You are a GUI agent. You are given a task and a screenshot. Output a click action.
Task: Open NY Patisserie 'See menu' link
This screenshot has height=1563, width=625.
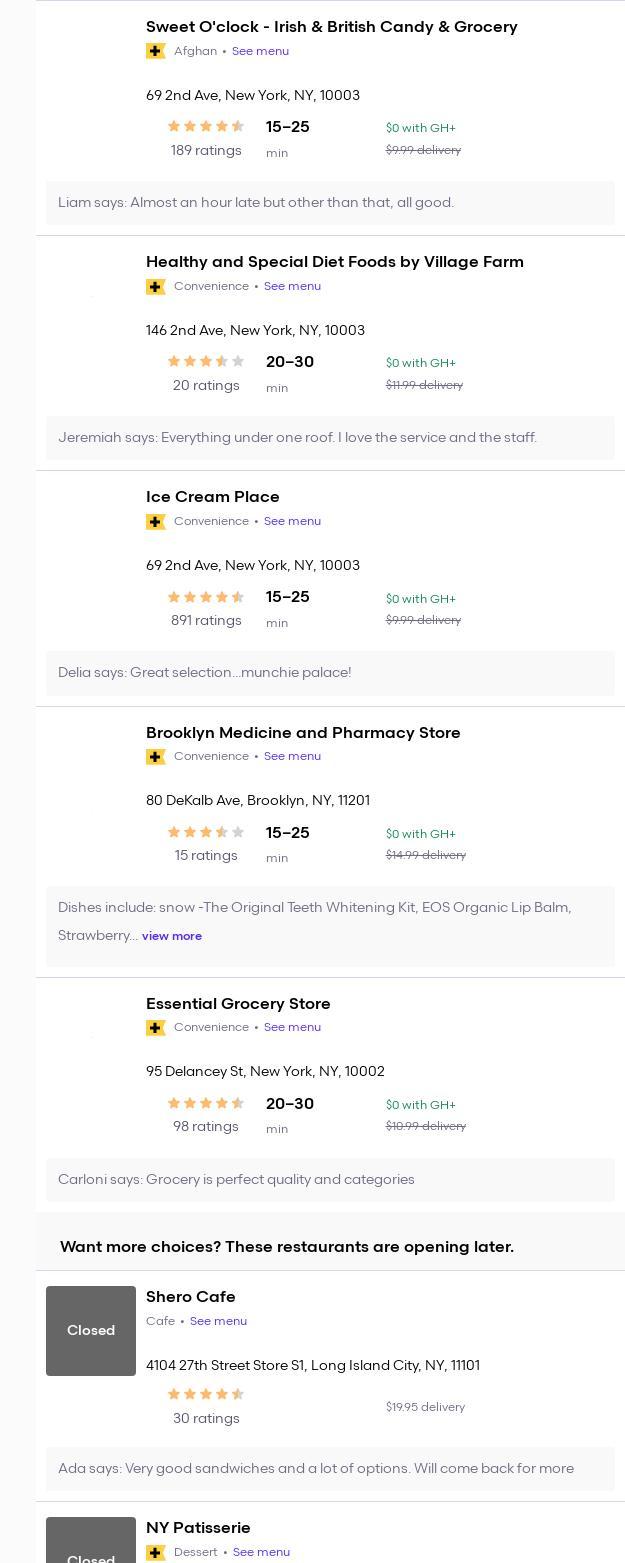(x=261, y=1552)
